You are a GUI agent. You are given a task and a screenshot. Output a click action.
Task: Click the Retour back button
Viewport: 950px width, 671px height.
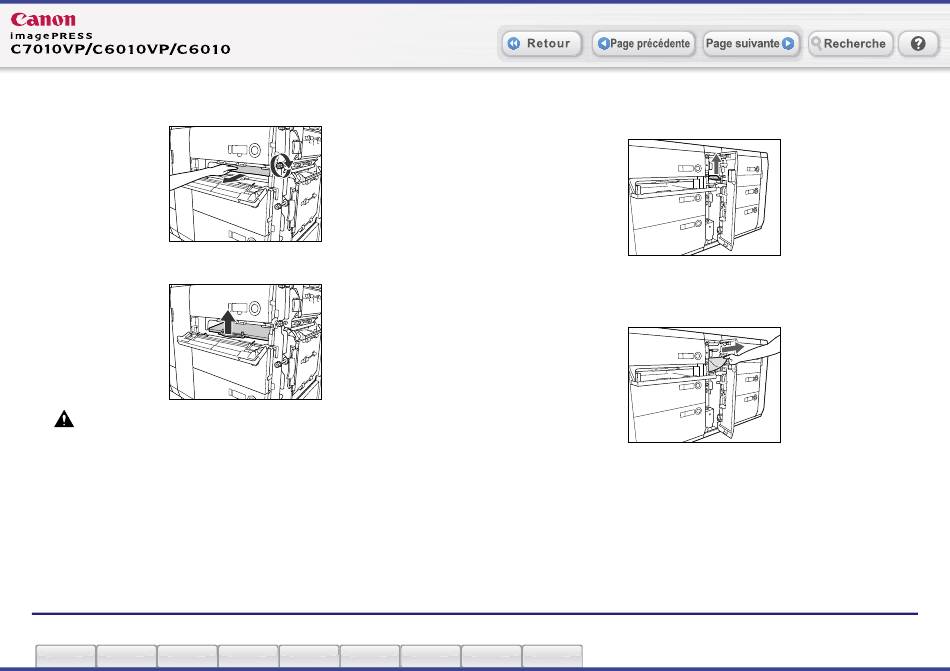pyautogui.click(x=542, y=44)
